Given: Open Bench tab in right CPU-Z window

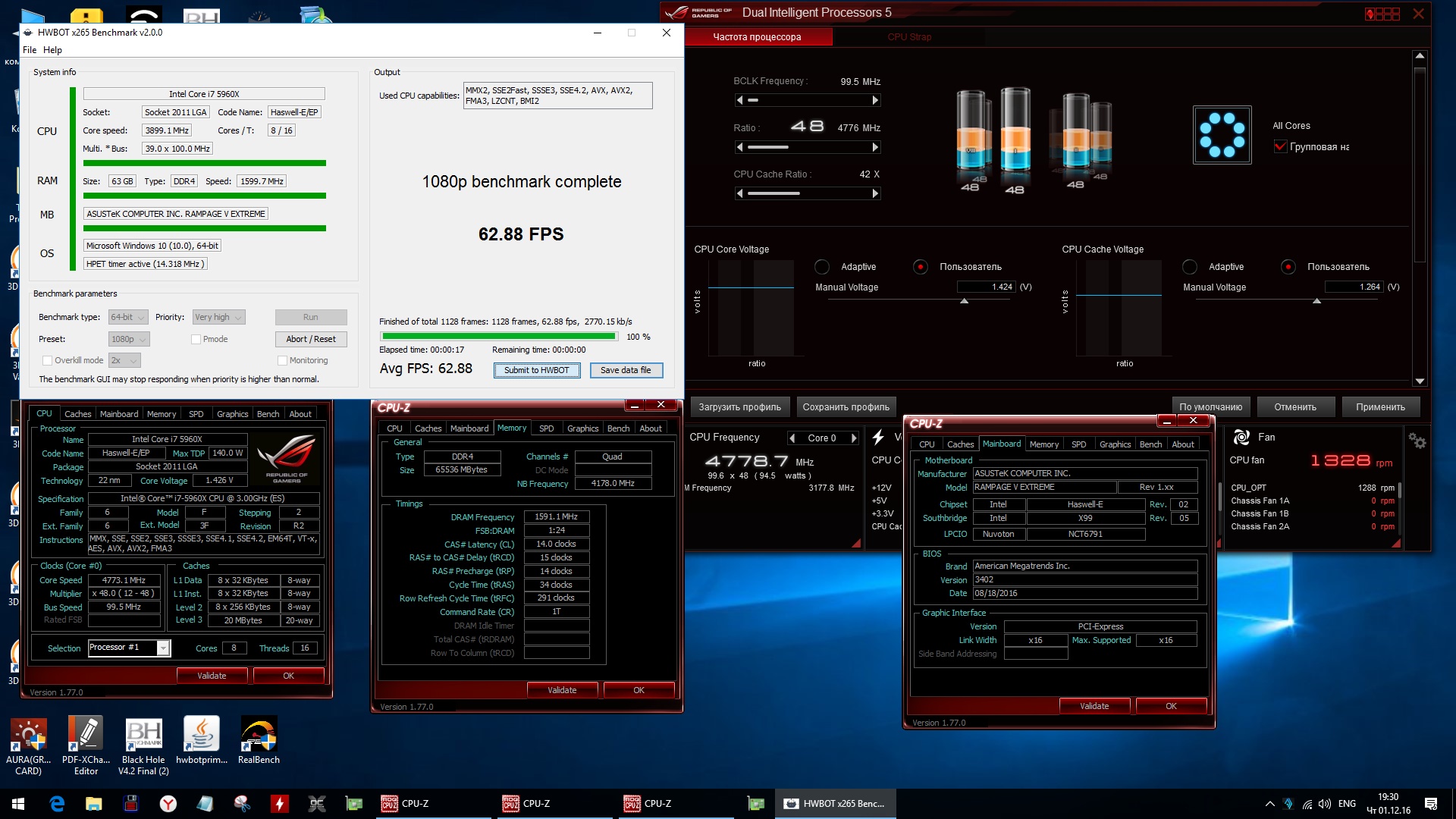Looking at the screenshot, I should pos(1150,444).
